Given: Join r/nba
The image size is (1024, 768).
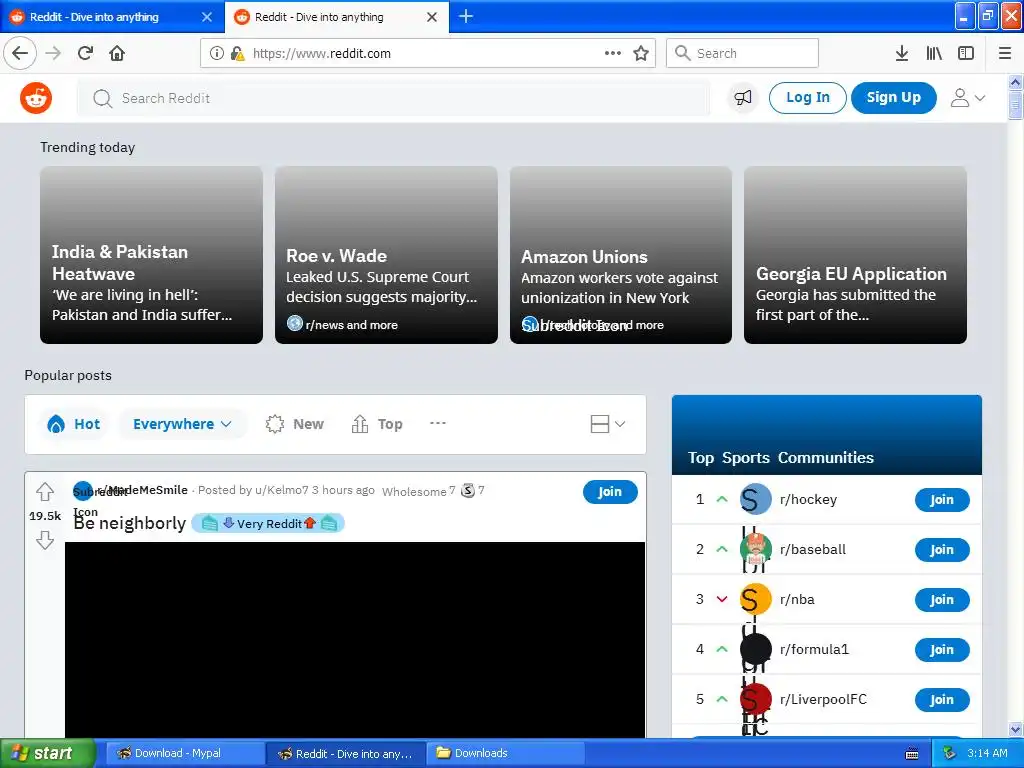Looking at the screenshot, I should point(942,600).
